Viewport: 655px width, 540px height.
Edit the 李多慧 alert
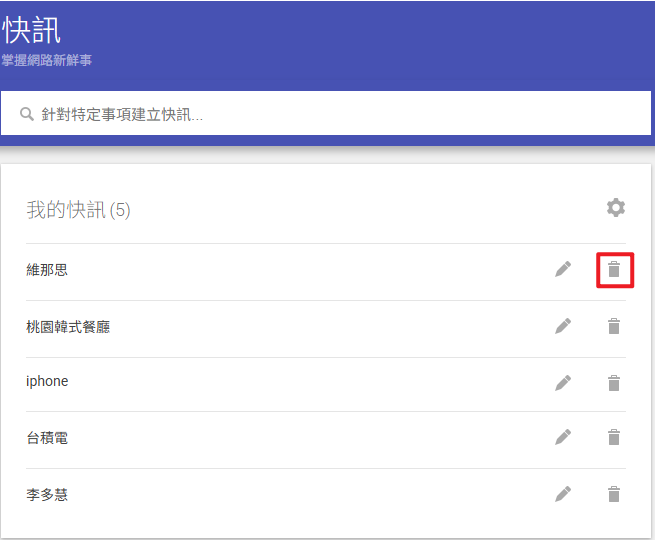[x=564, y=494]
